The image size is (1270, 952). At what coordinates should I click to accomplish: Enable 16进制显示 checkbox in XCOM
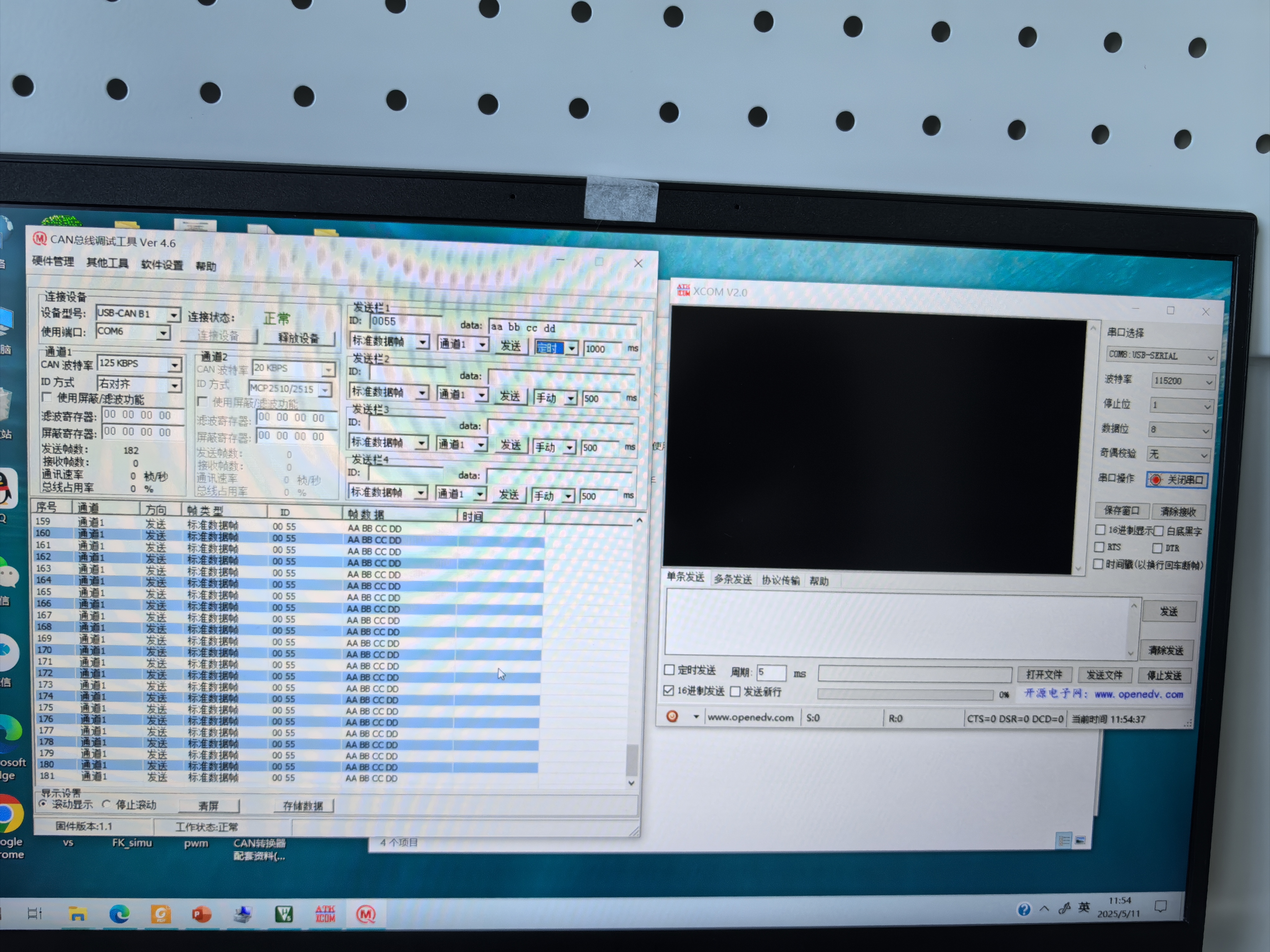[1101, 529]
